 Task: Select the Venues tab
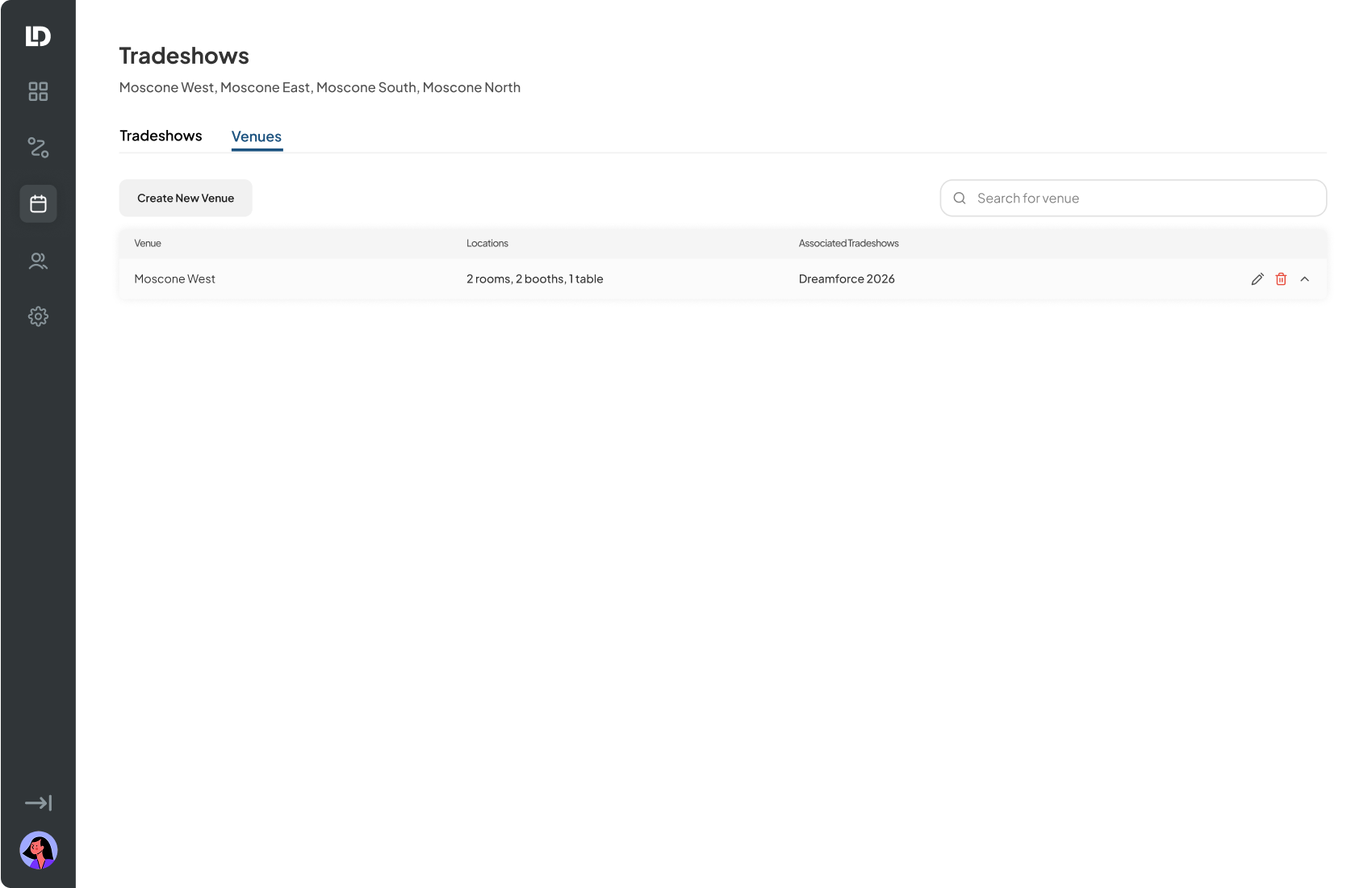(257, 137)
